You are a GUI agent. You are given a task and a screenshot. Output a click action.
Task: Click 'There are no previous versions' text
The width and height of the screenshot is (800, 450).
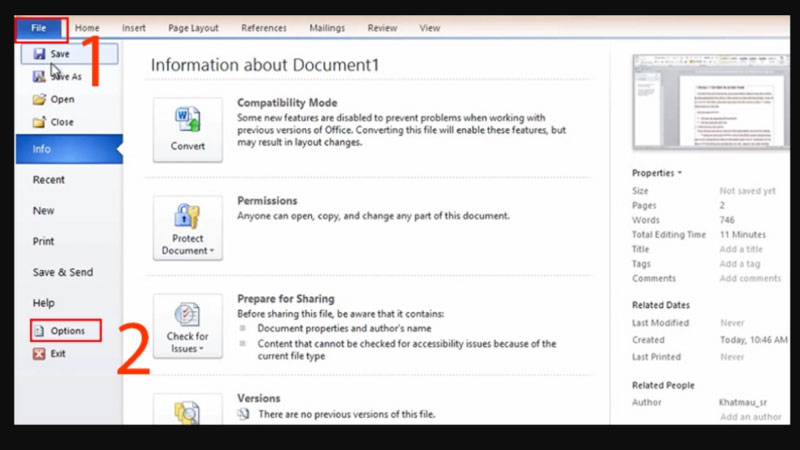click(346, 414)
